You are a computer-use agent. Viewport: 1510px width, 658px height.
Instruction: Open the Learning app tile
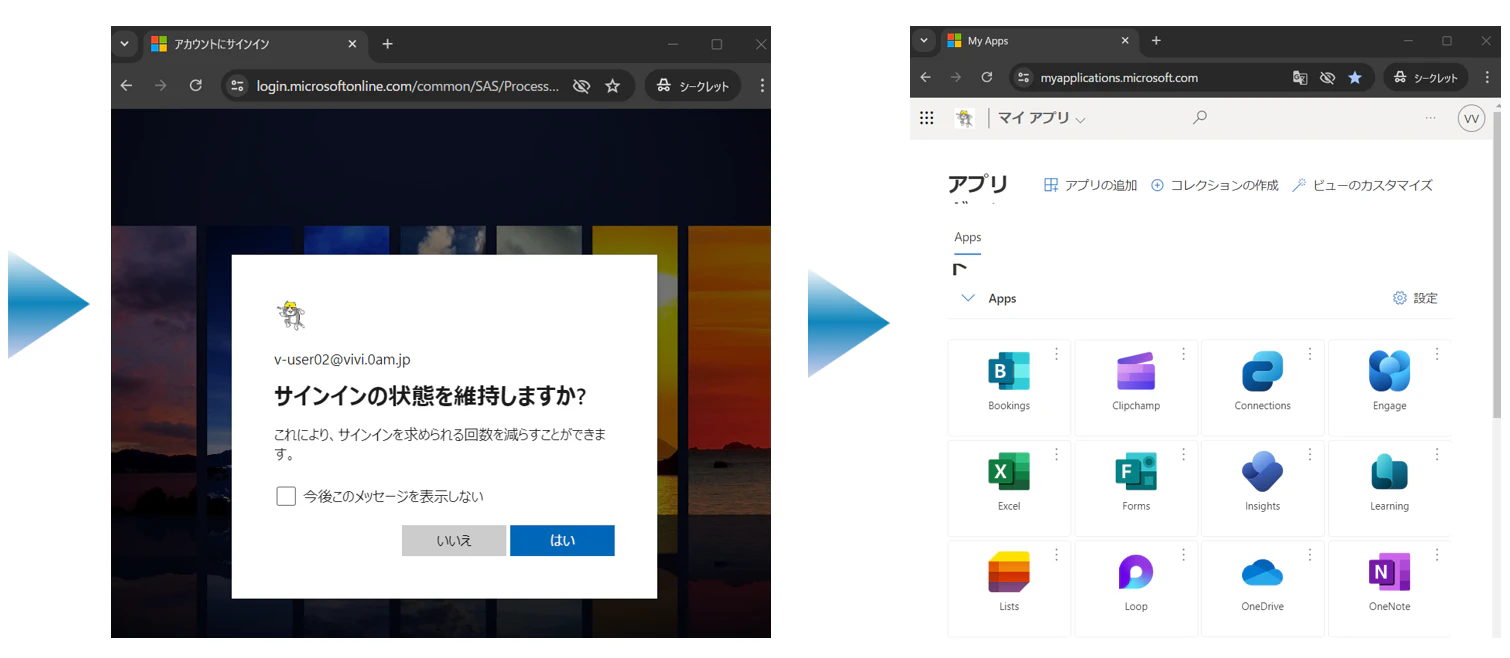(1390, 488)
